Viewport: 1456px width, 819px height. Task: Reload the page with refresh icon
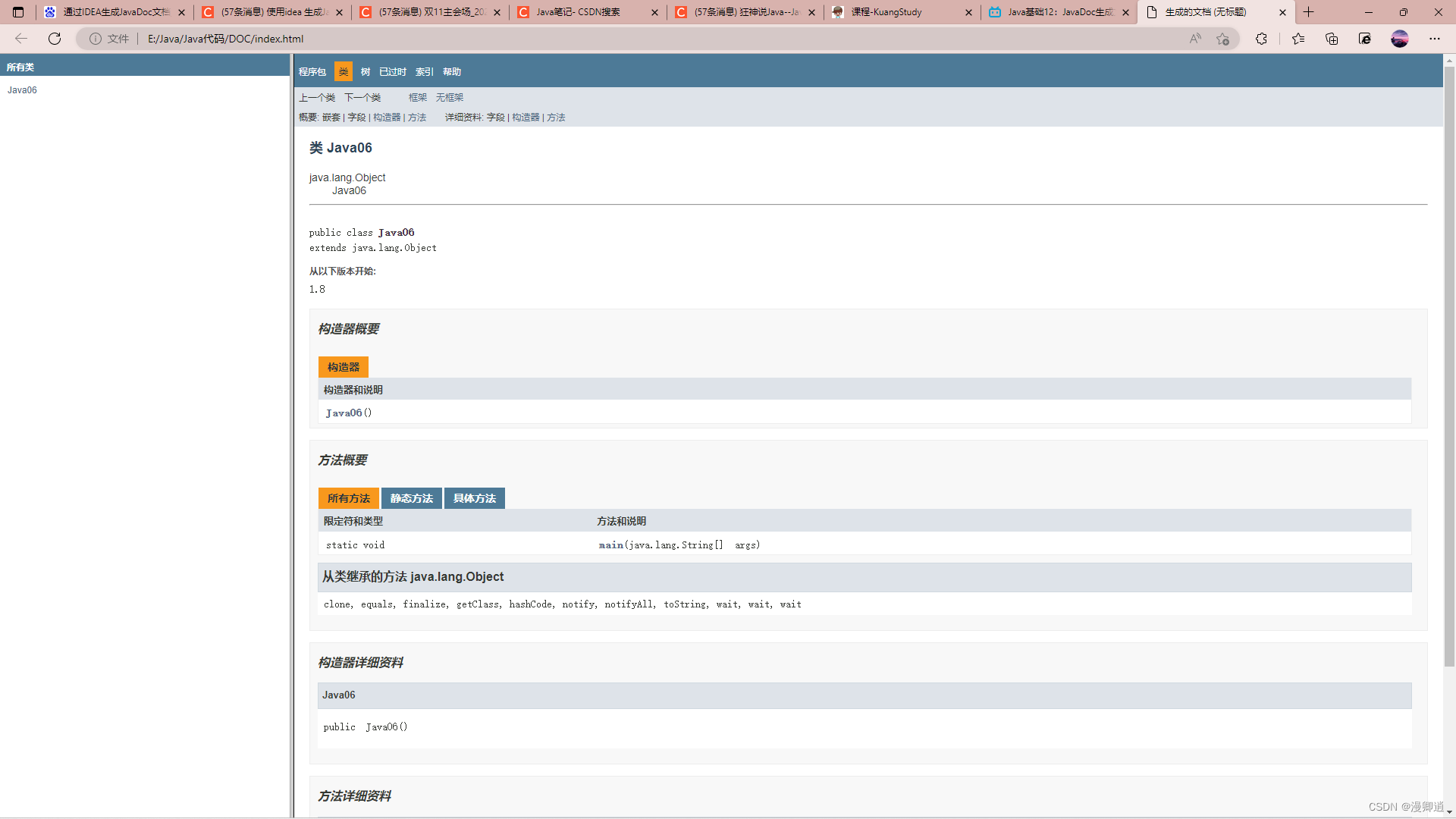(x=55, y=39)
